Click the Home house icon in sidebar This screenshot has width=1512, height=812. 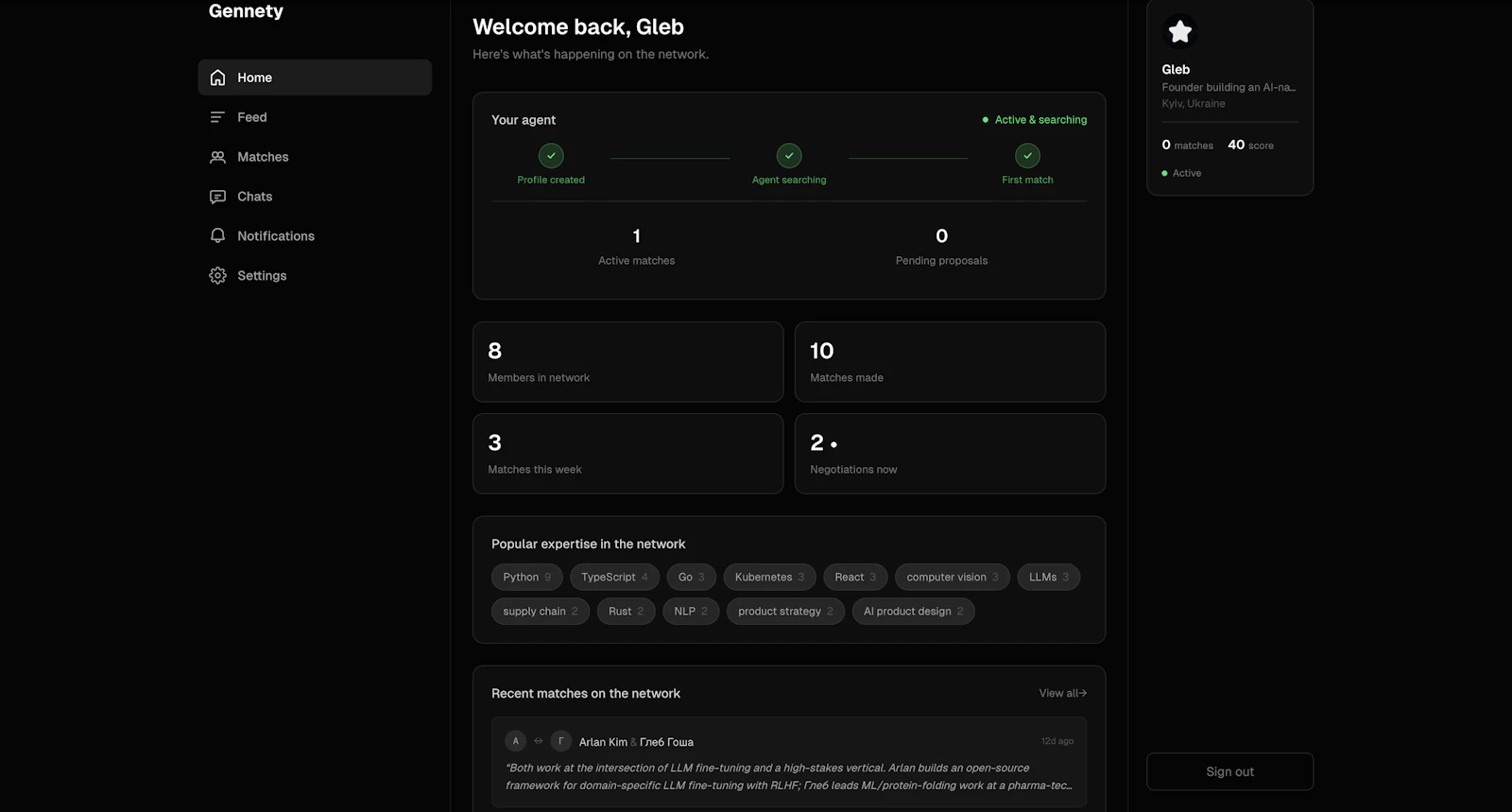[x=217, y=78]
